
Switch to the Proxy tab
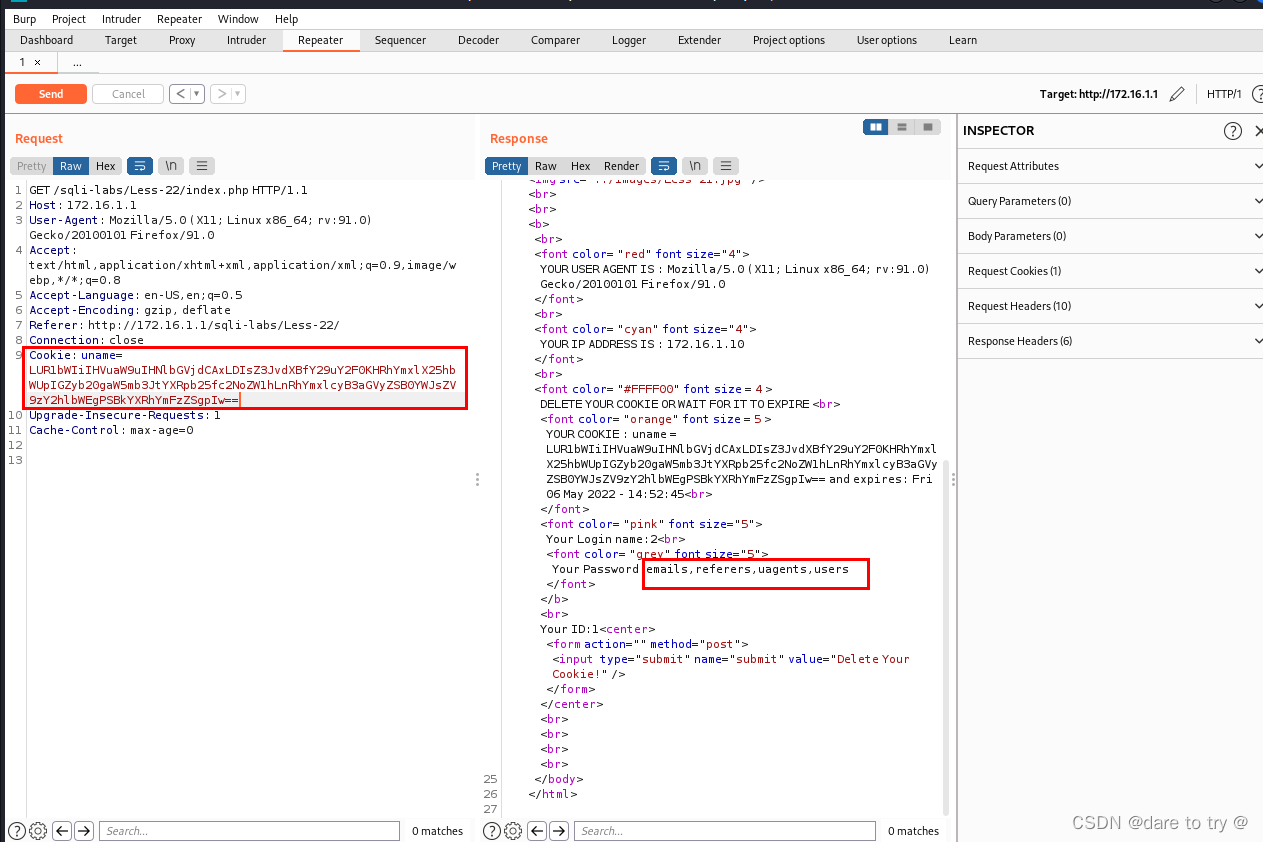pyautogui.click(x=182, y=40)
